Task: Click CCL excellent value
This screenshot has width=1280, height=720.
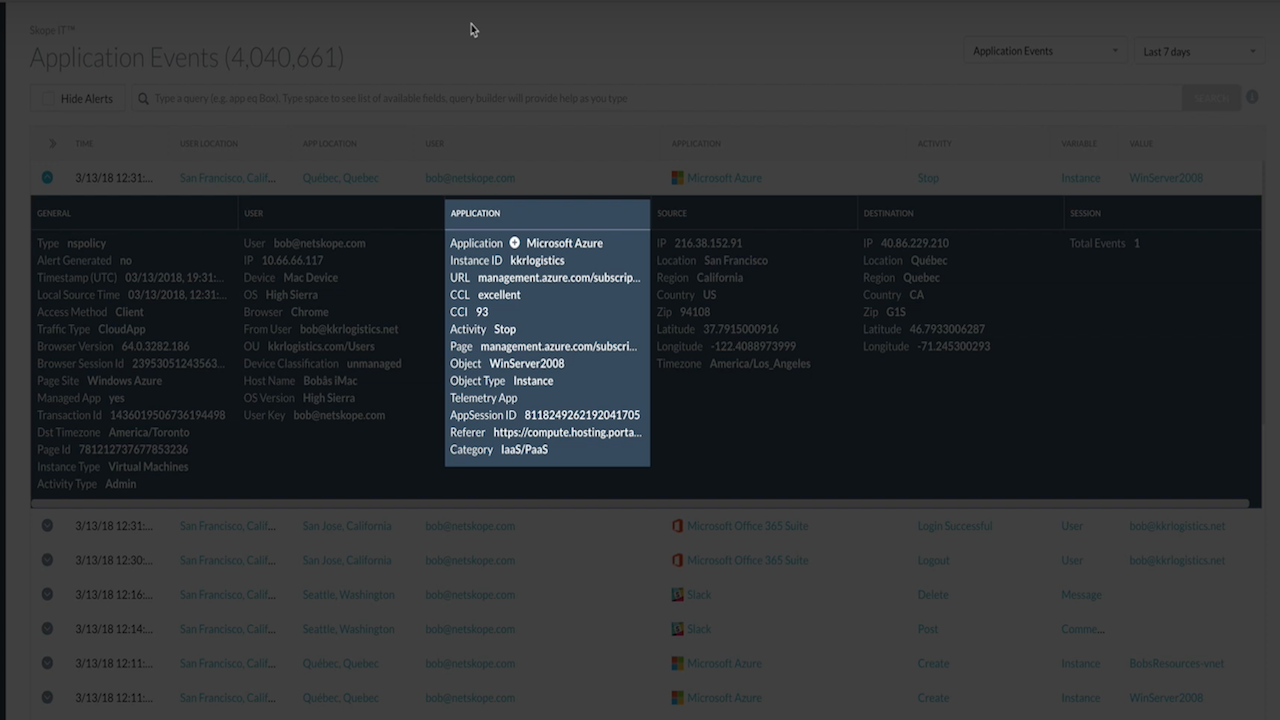Action: [498, 295]
